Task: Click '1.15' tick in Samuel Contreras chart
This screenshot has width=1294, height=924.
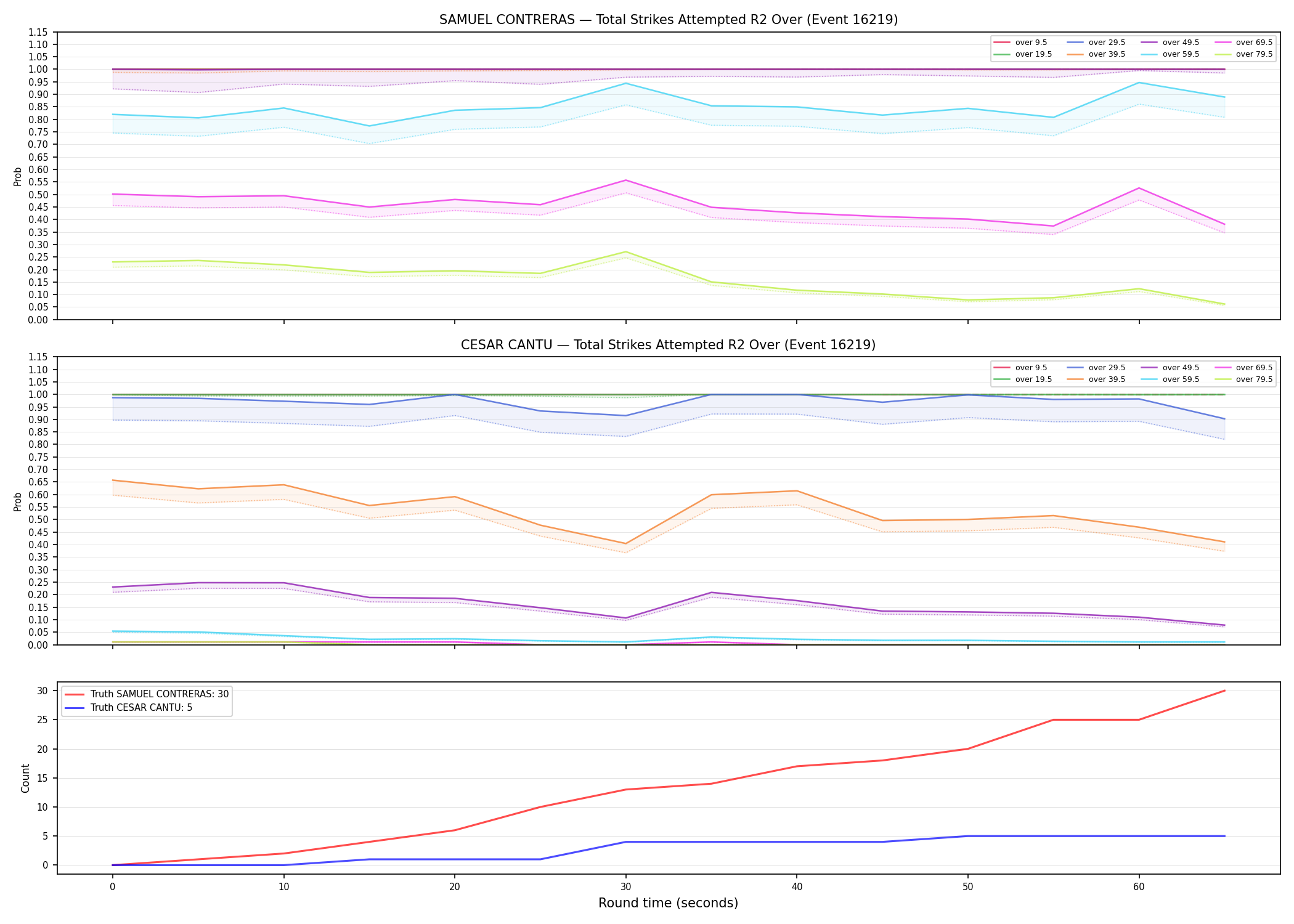Action: [x=39, y=32]
